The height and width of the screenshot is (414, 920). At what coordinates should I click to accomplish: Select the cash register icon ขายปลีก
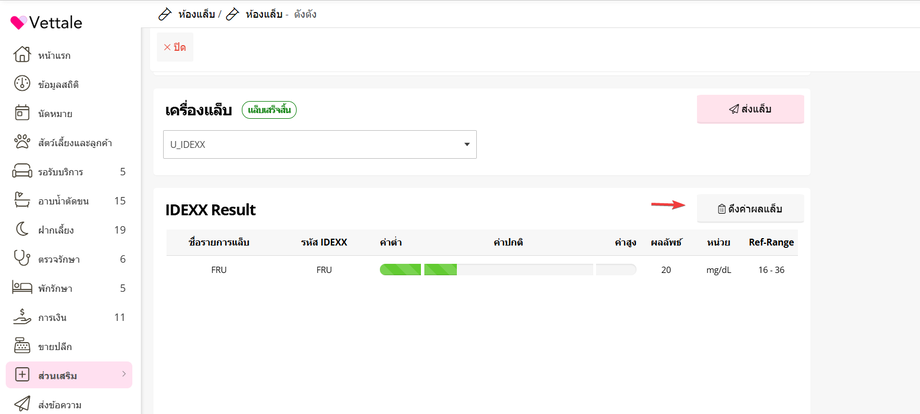[x=22, y=346]
